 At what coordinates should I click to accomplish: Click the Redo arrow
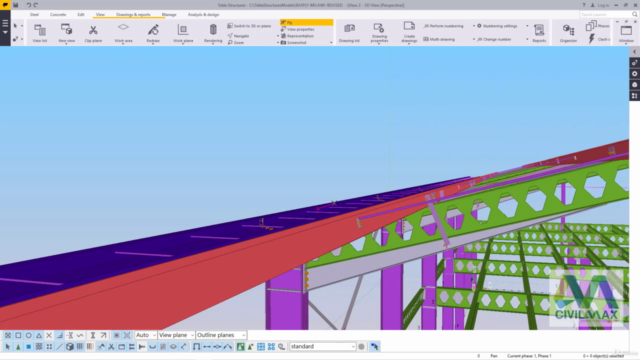(x=36, y=5)
